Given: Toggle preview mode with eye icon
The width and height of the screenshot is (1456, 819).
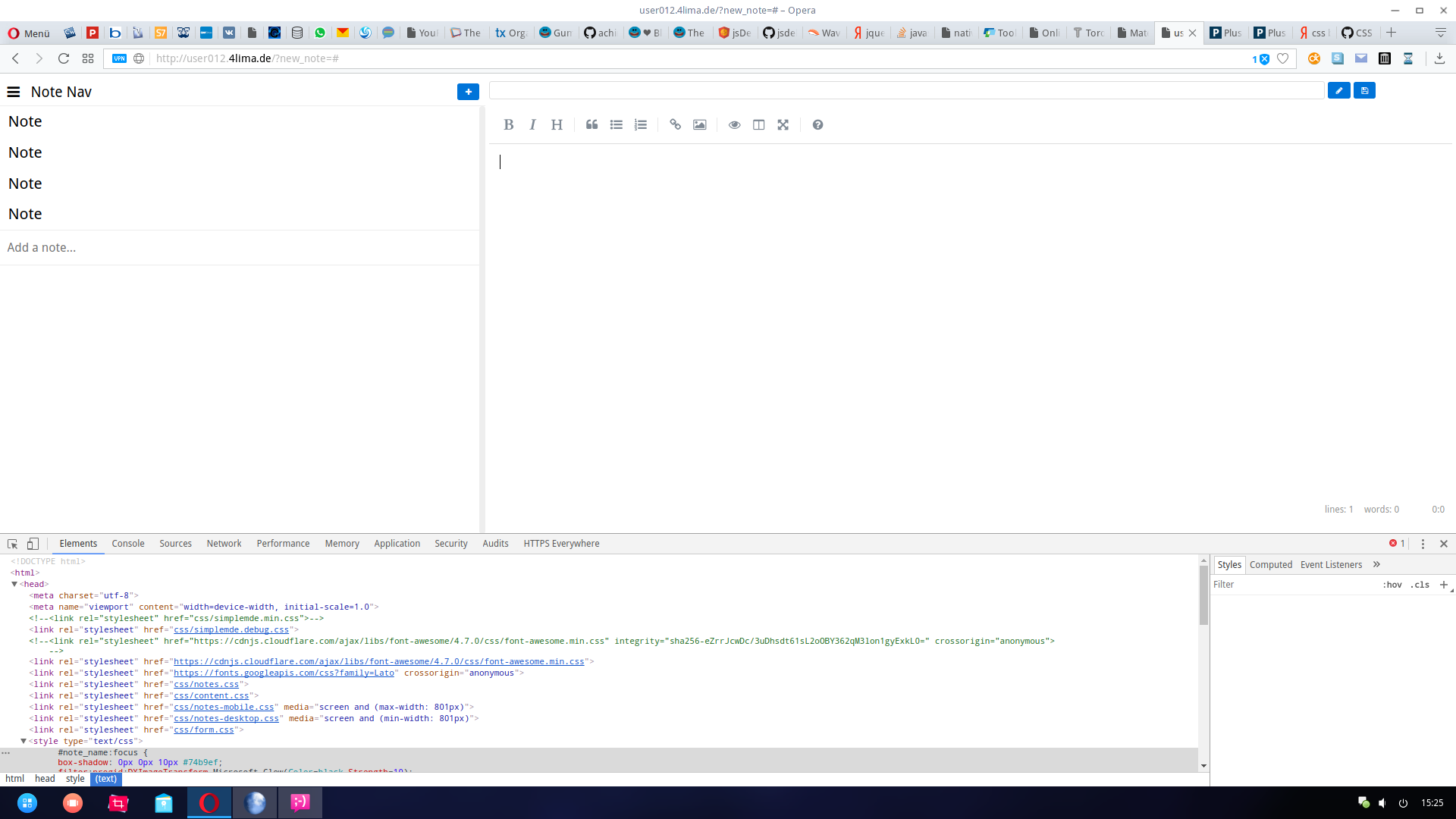Looking at the screenshot, I should 735,125.
